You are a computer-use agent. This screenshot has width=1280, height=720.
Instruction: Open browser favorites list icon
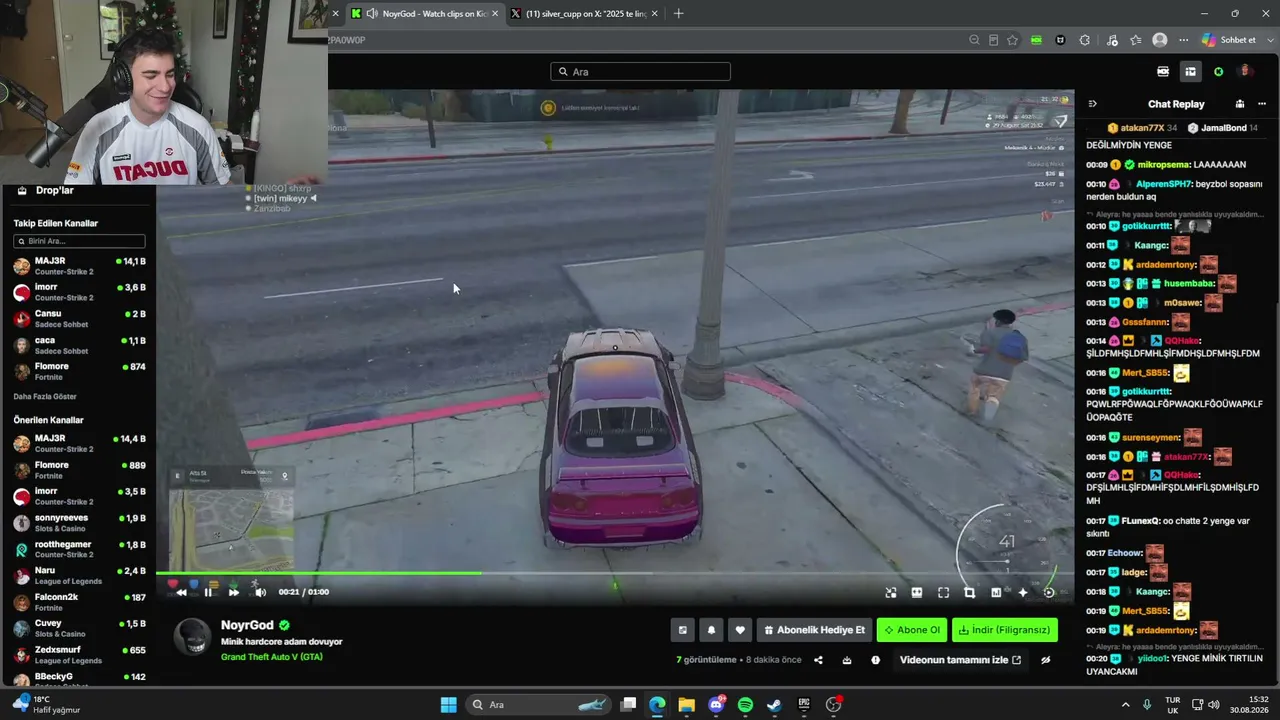point(1136,40)
